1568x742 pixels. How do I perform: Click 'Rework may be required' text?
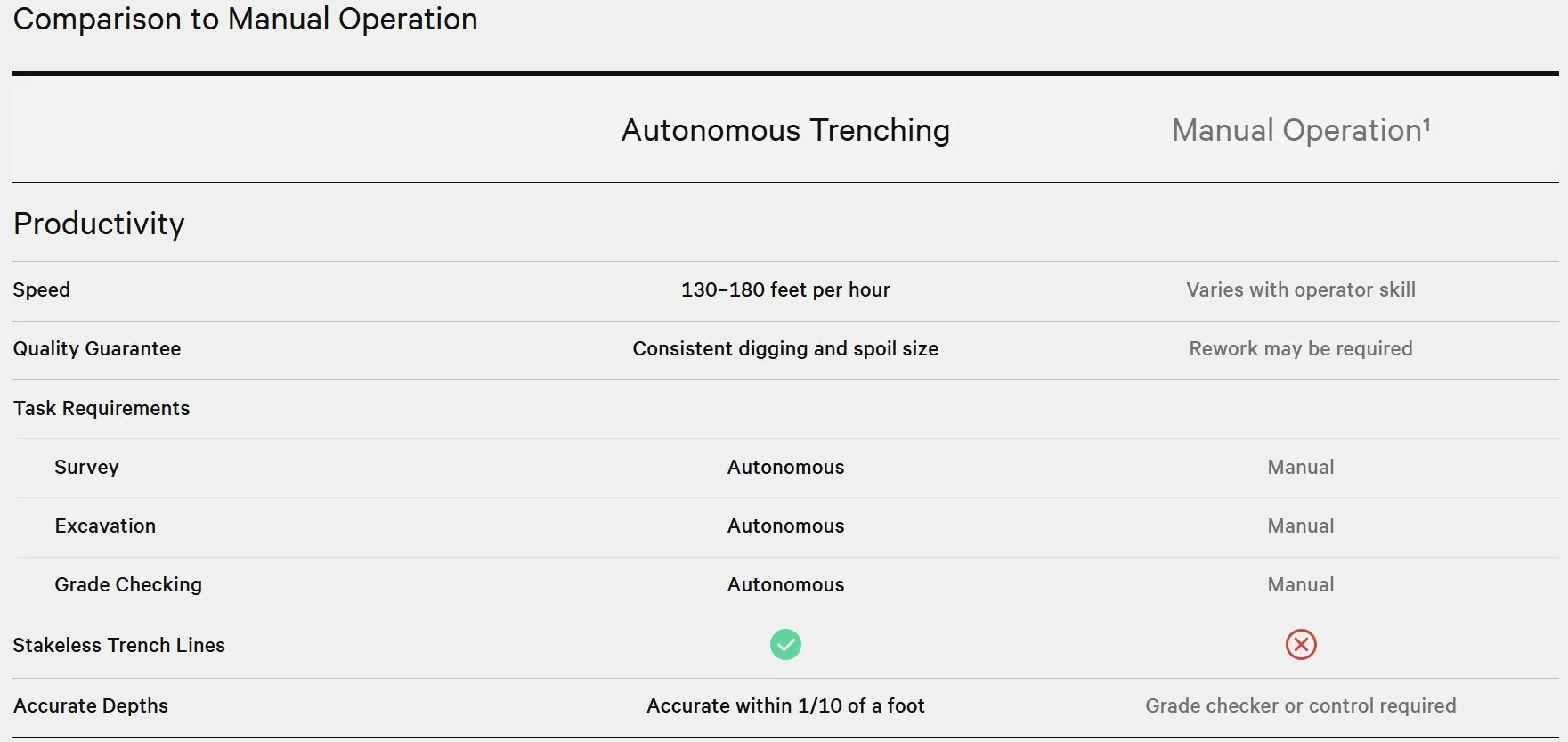(x=1301, y=348)
